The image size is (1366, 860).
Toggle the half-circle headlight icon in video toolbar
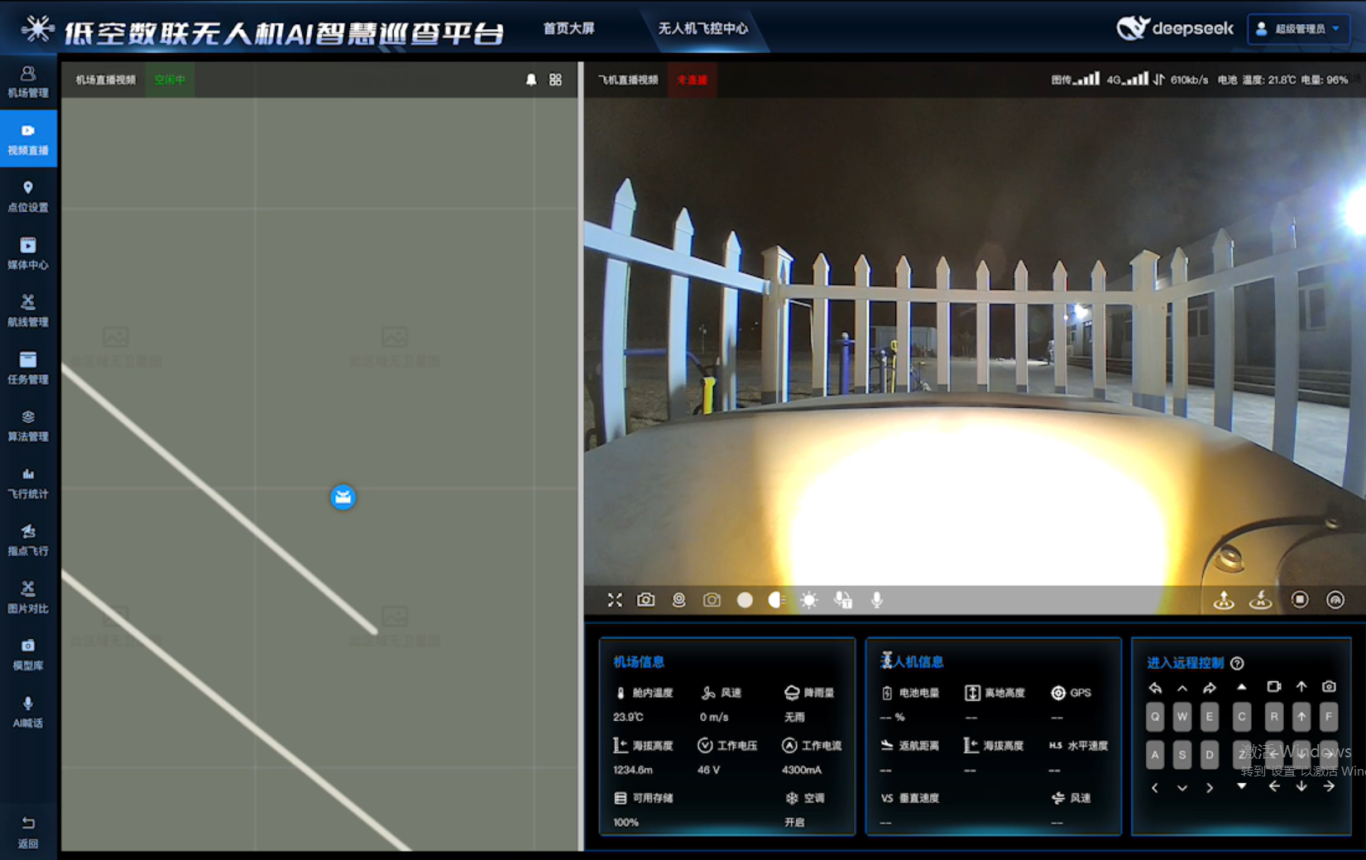pyautogui.click(x=776, y=600)
